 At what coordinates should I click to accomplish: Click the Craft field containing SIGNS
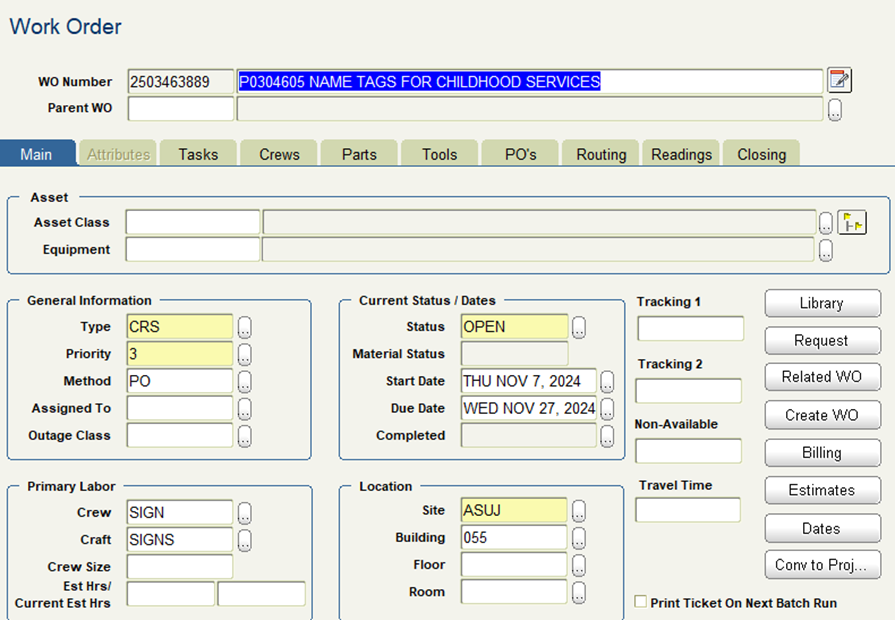(x=180, y=540)
